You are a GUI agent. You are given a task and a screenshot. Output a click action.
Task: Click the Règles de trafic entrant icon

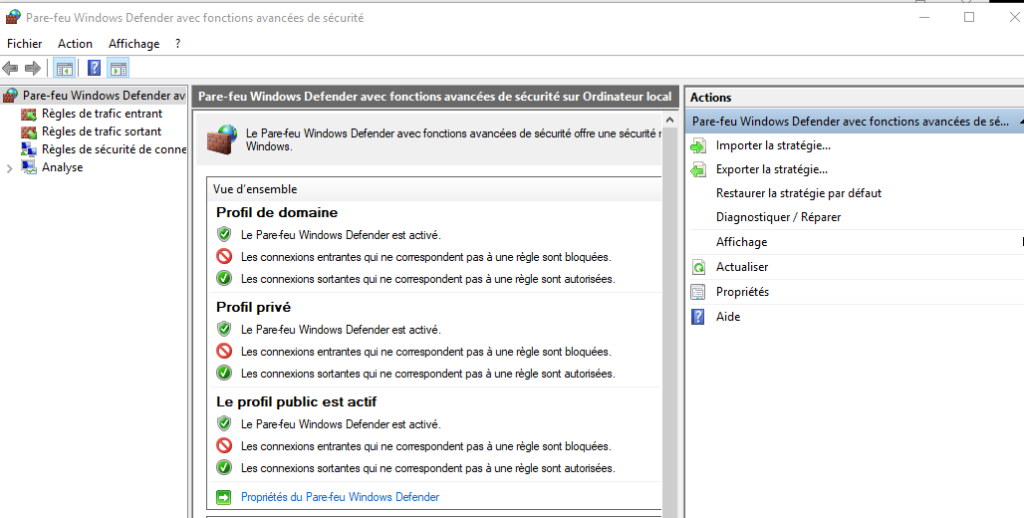[x=29, y=114]
